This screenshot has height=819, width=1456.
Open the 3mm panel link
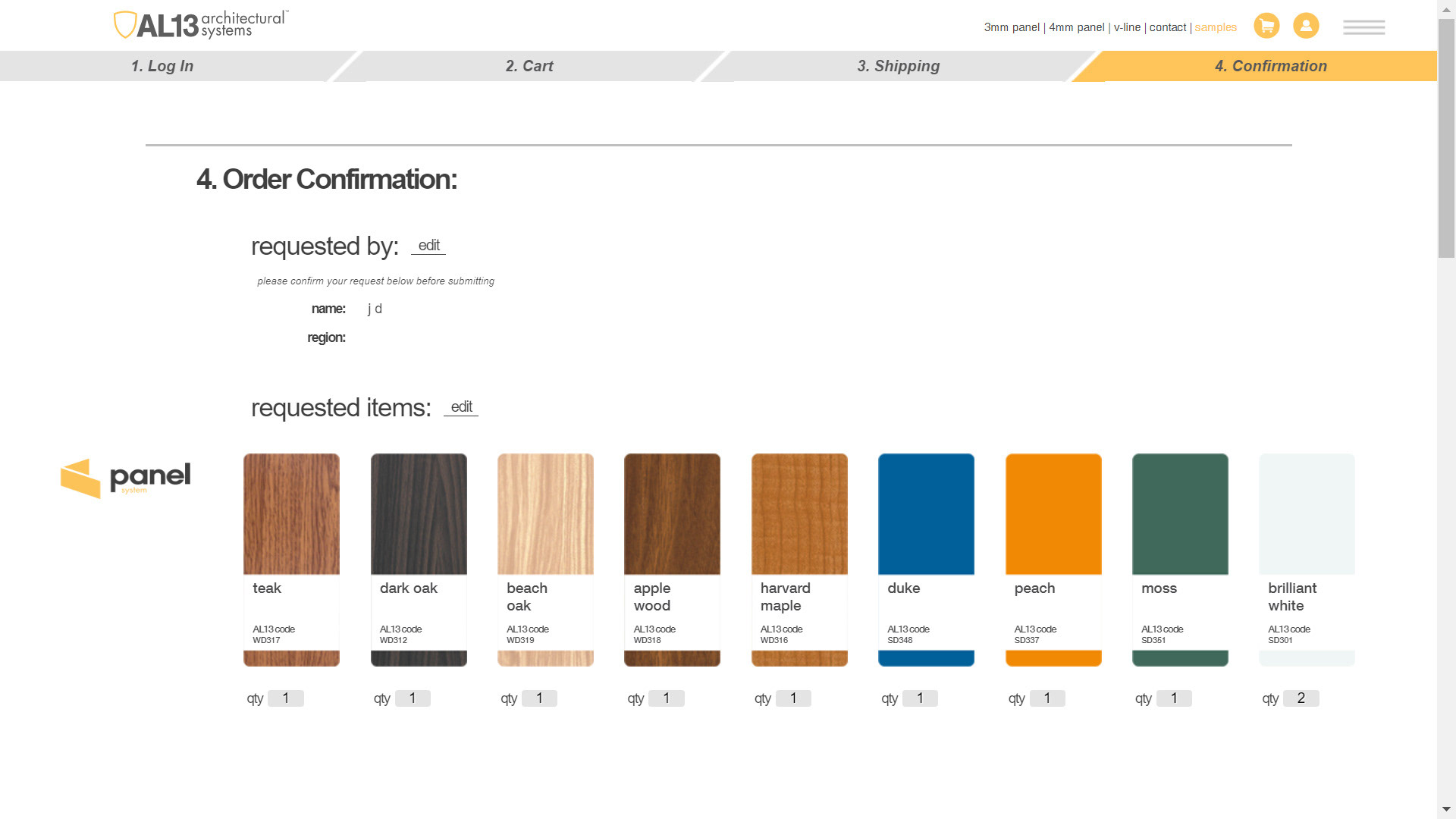click(1012, 27)
